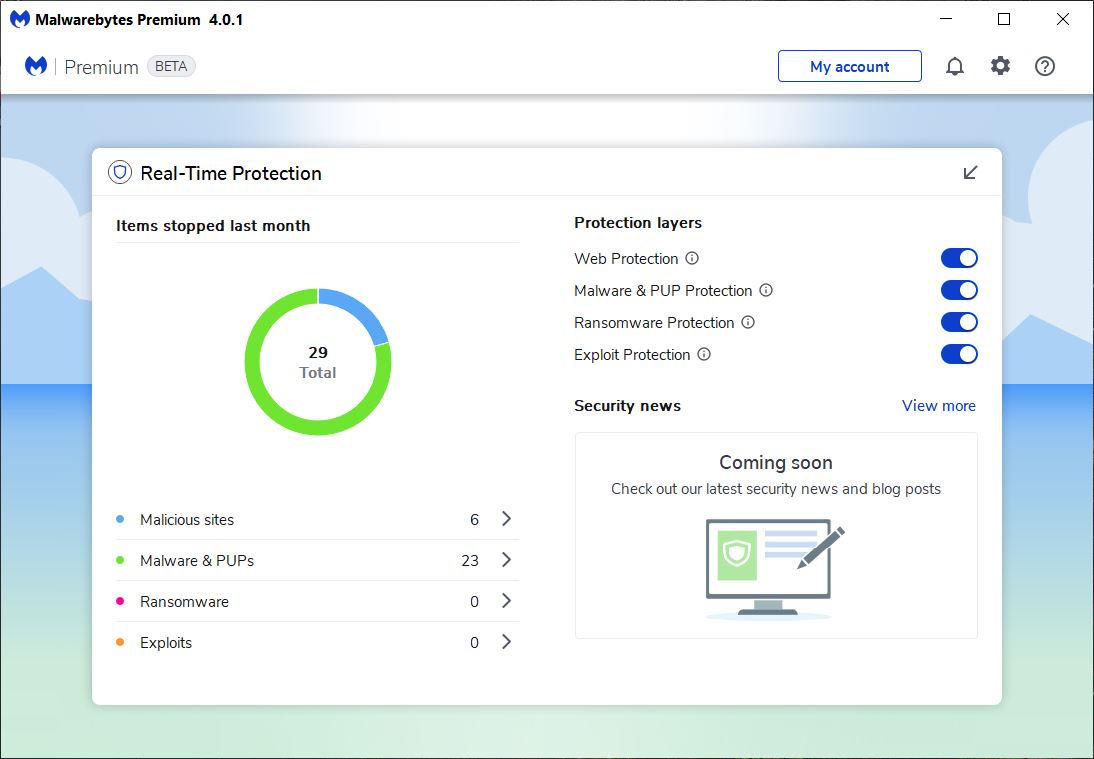Image resolution: width=1094 pixels, height=759 pixels.
Task: Click the Protection layers heading
Action: [638, 223]
